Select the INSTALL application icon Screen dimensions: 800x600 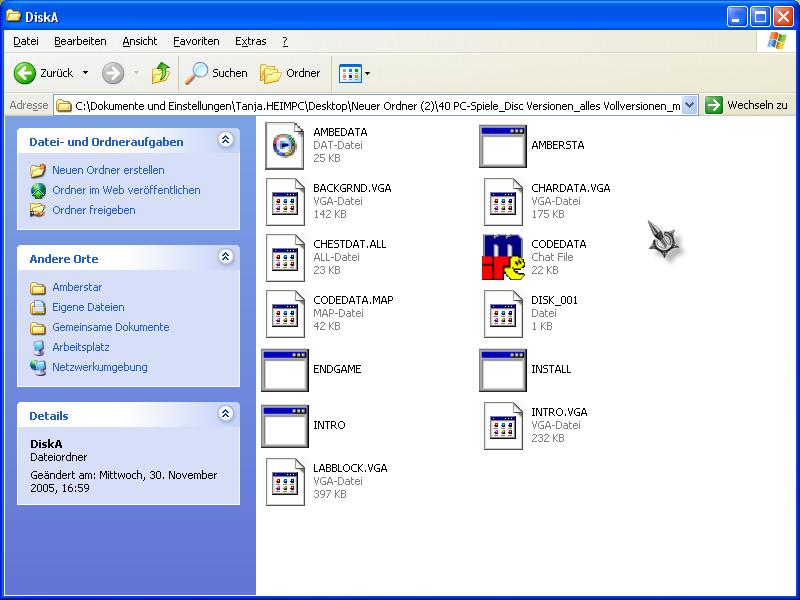503,369
